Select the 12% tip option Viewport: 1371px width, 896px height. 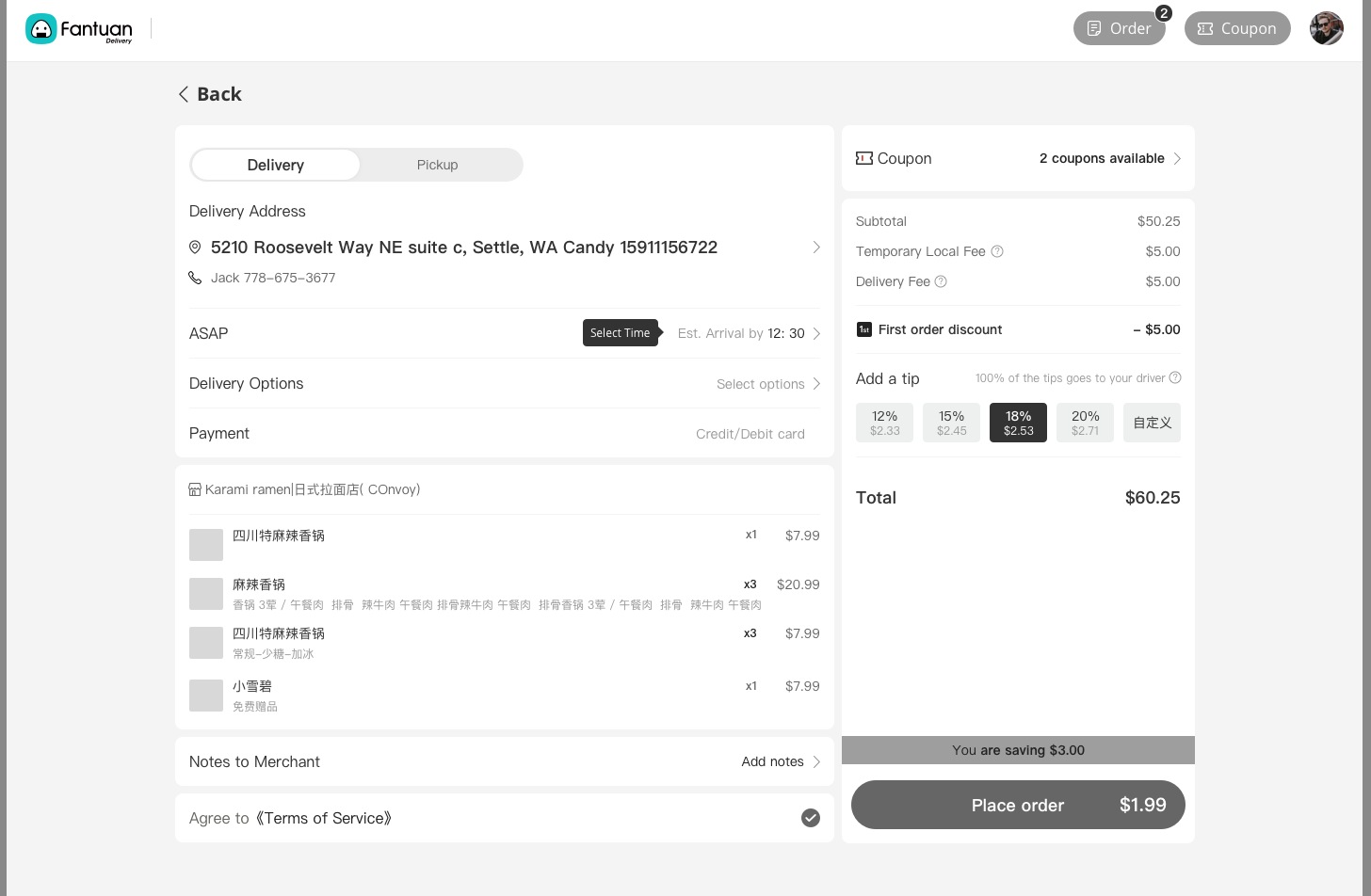coord(884,423)
